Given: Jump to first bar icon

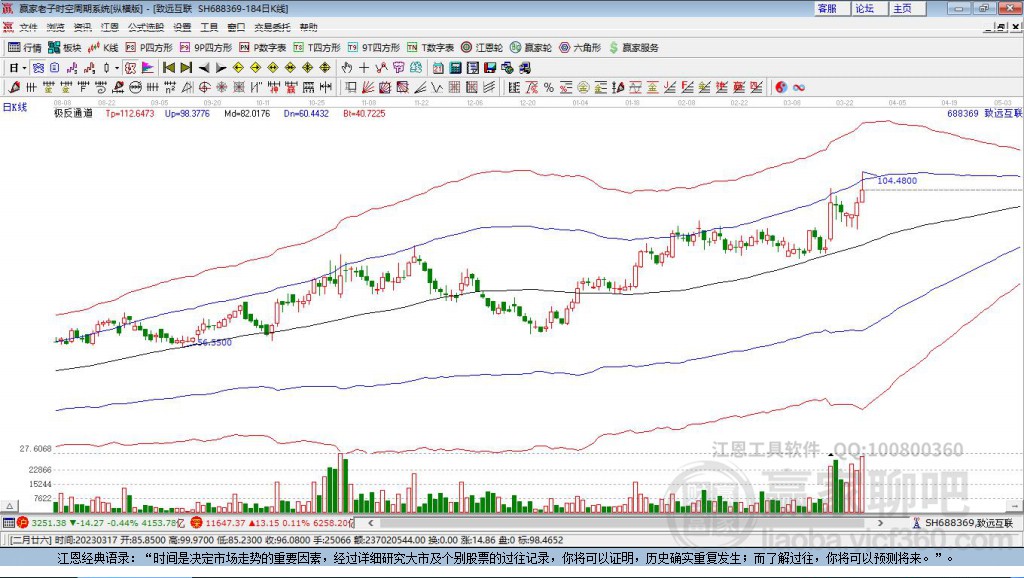Looking at the screenshot, I should click(168, 68).
